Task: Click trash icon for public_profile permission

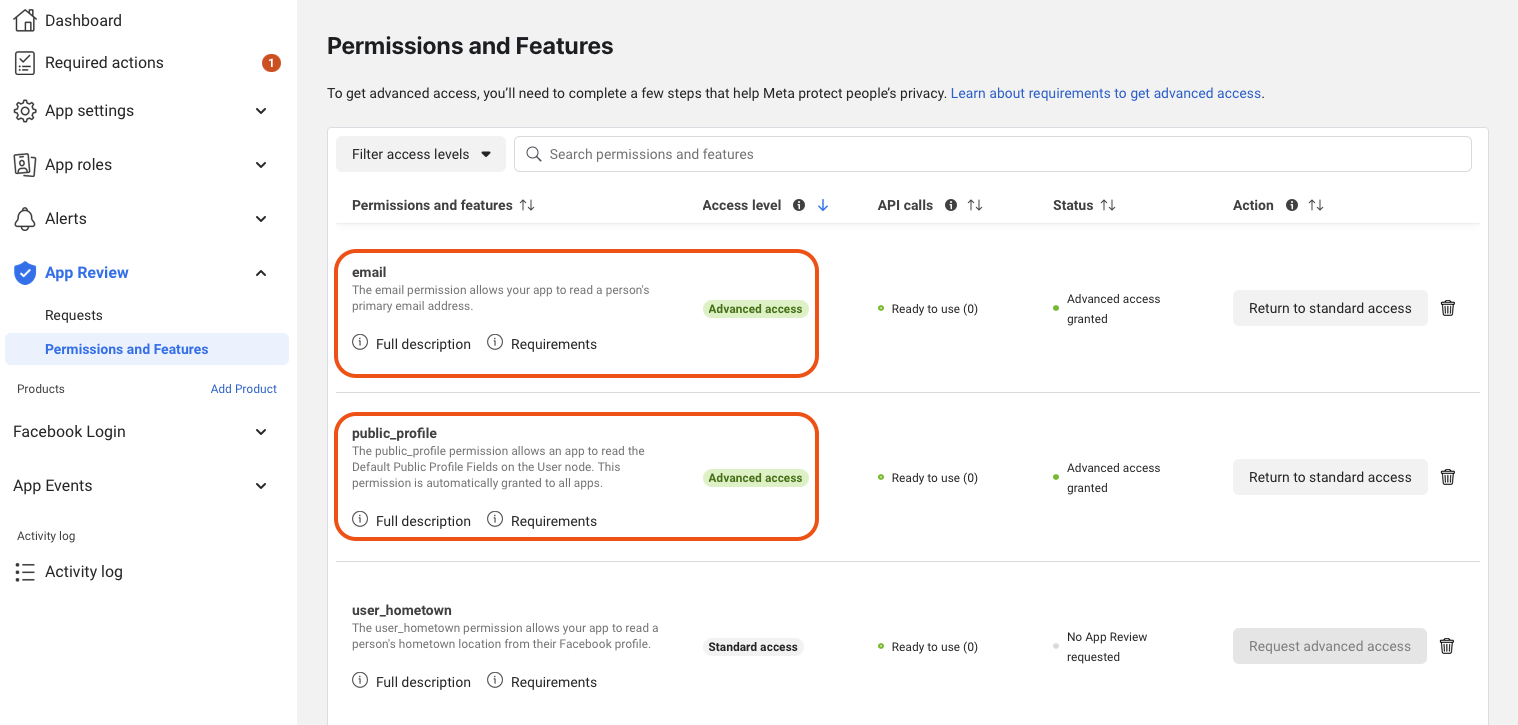Action: pos(1447,477)
